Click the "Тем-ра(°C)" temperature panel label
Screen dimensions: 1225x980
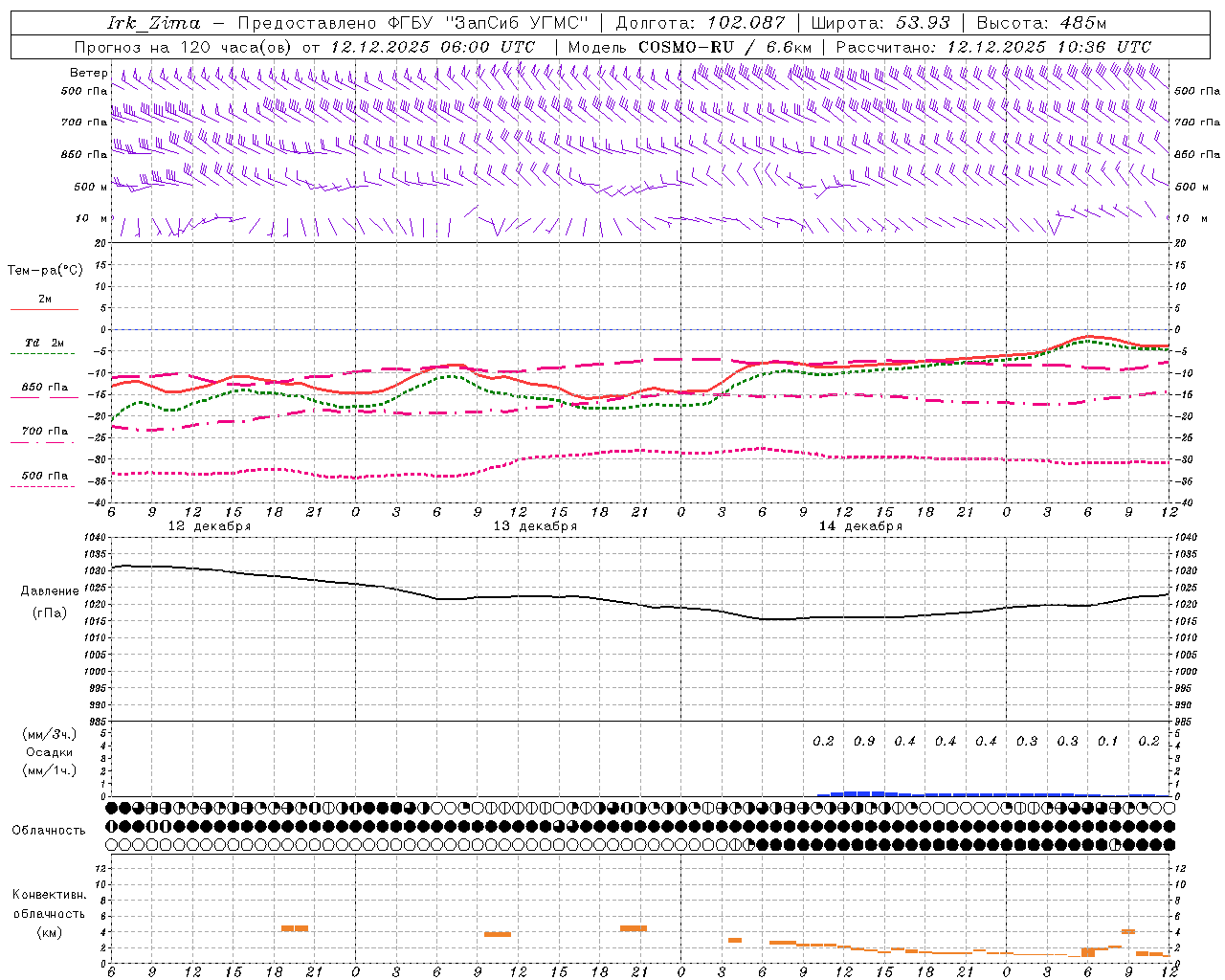click(45, 271)
